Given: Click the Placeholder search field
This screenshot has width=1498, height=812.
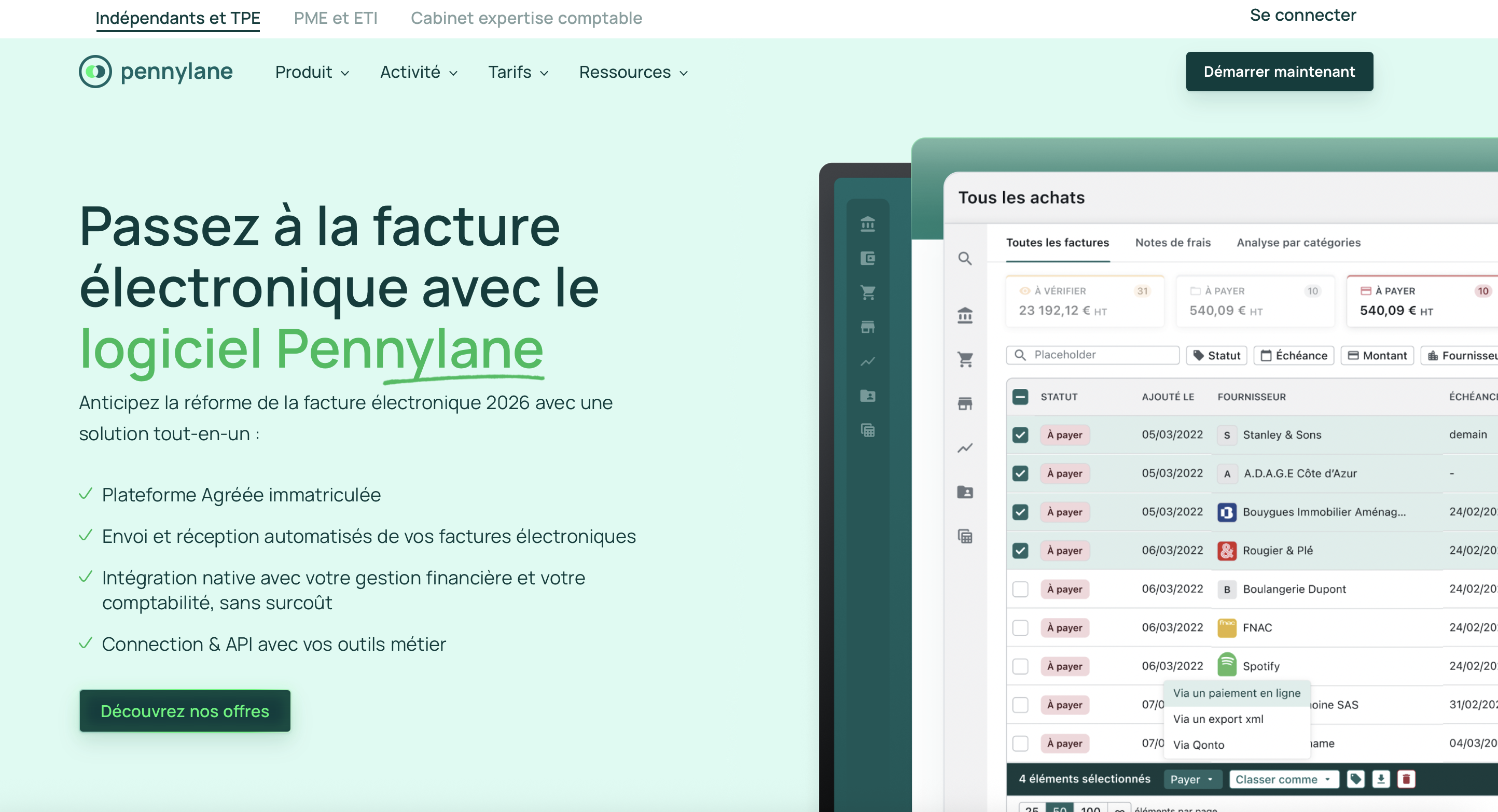Looking at the screenshot, I should (1099, 355).
